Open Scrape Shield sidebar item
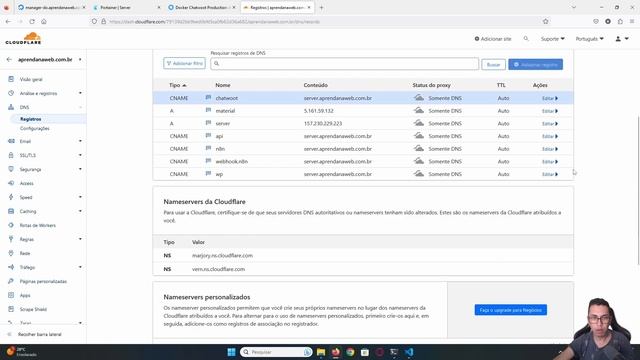The image size is (640, 360). pos(33,309)
